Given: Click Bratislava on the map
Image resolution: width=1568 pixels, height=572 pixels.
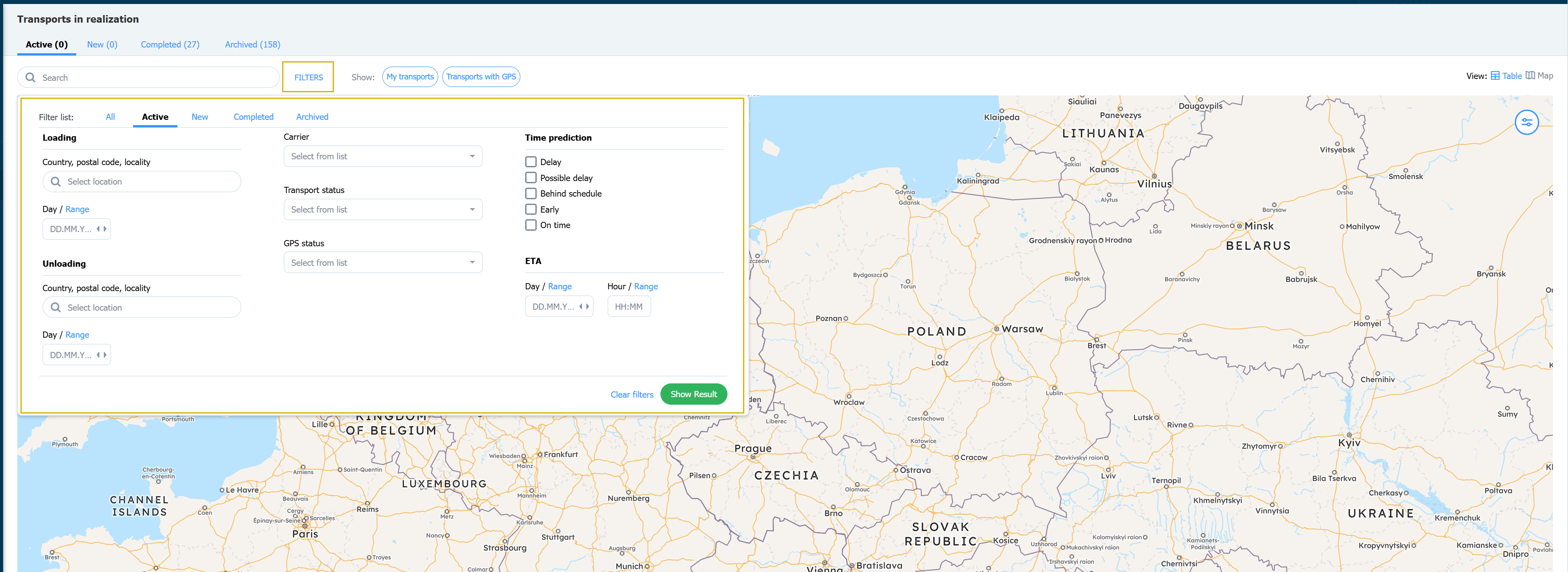Looking at the screenshot, I should point(879,565).
